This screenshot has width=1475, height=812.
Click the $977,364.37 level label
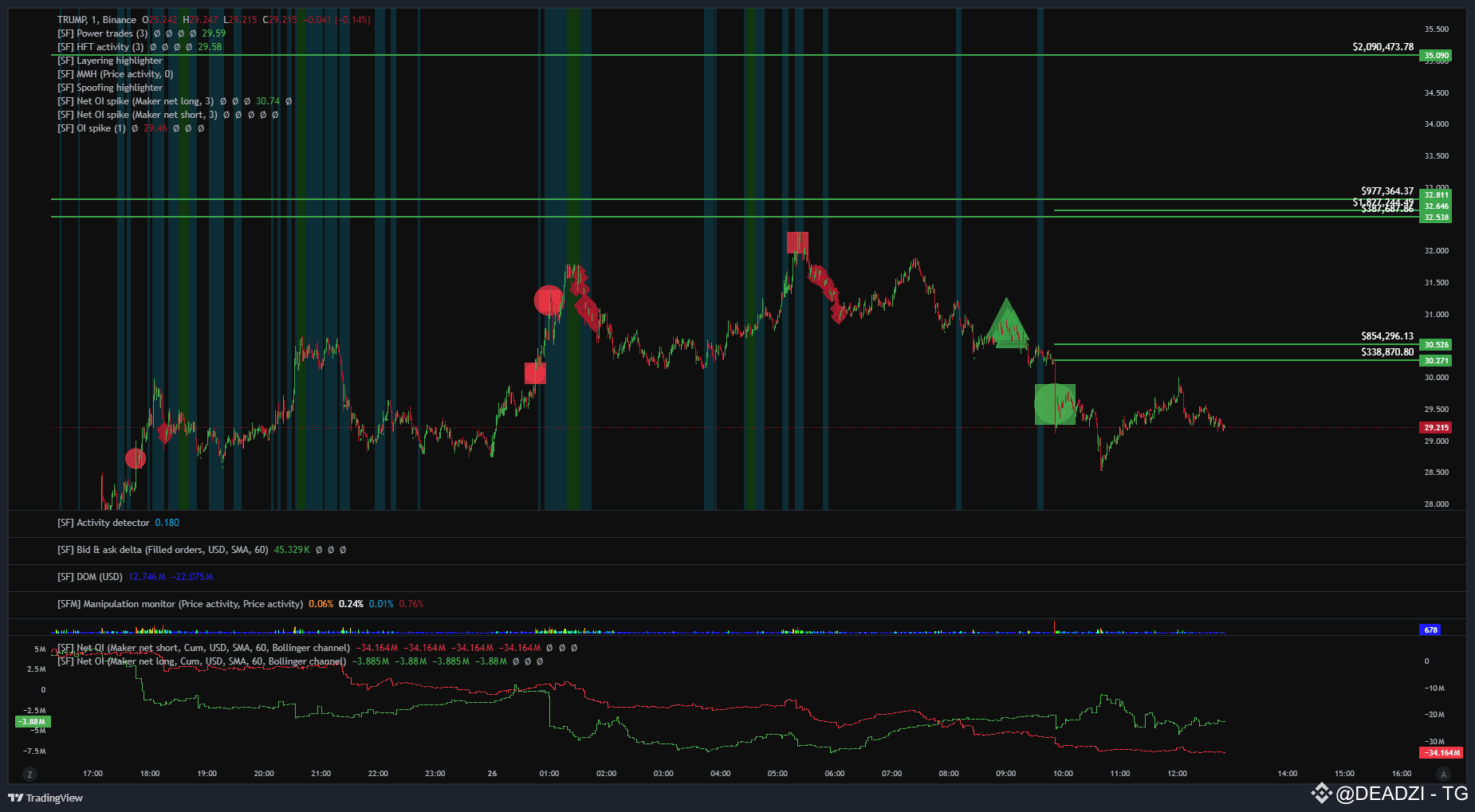1387,191
